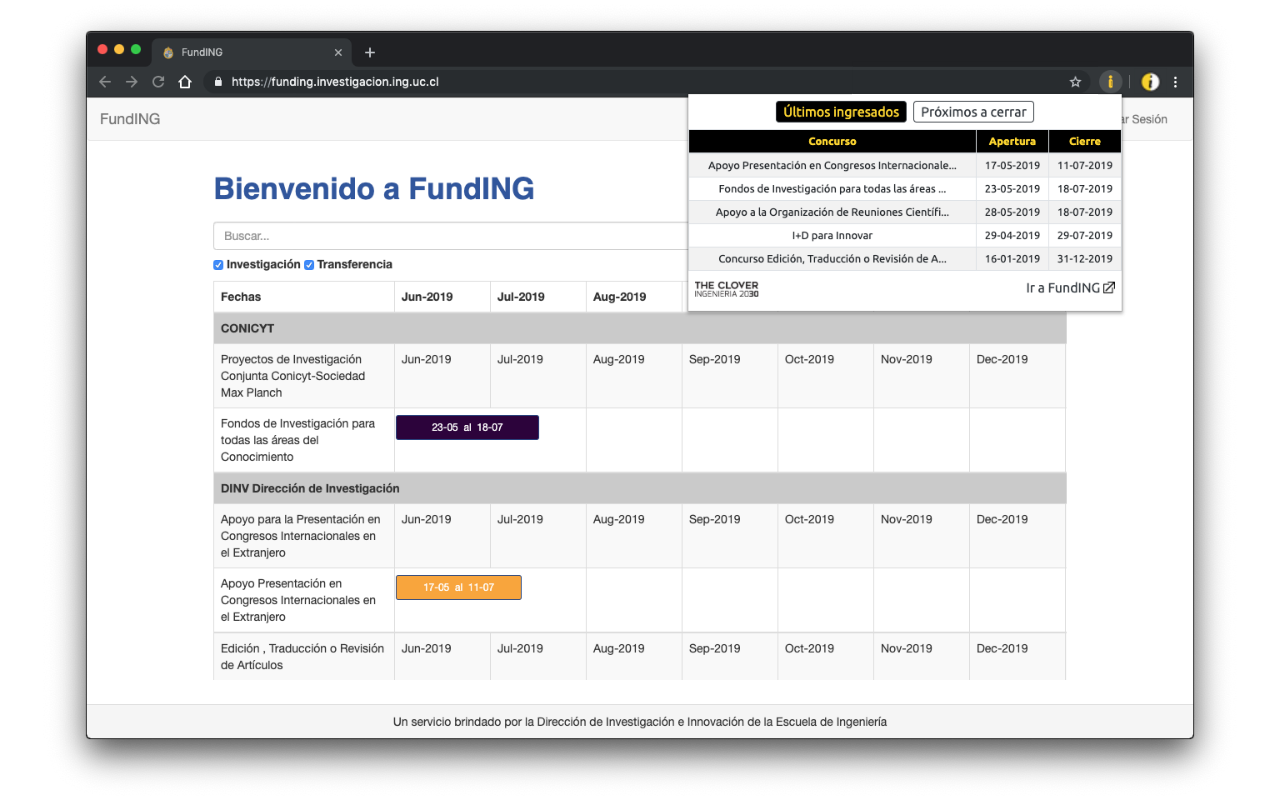Open the Chrome three-dot menu

pyautogui.click(x=1175, y=82)
